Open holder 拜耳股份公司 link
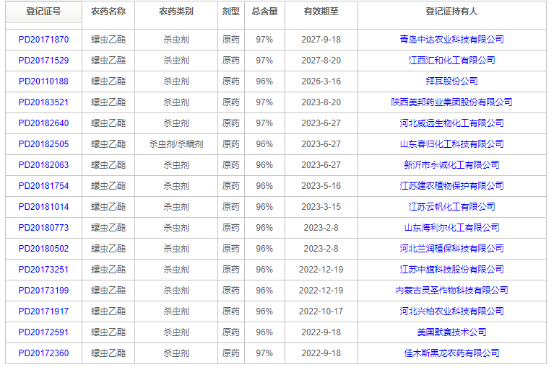The image size is (554, 368). pos(452,81)
